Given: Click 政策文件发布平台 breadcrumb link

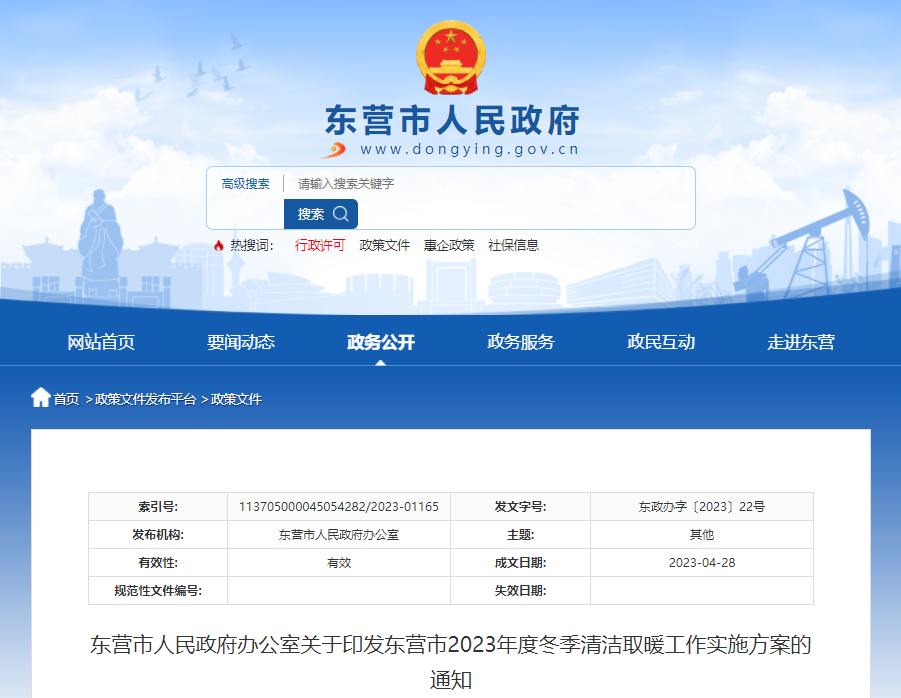Looking at the screenshot, I should click(145, 399).
